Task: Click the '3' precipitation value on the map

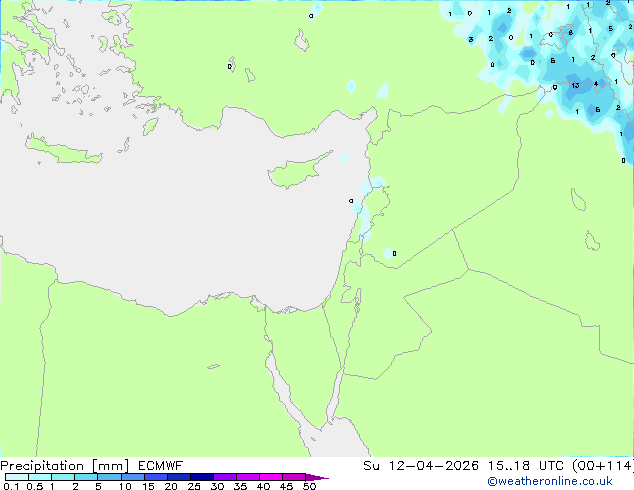Action: [x=471, y=40]
